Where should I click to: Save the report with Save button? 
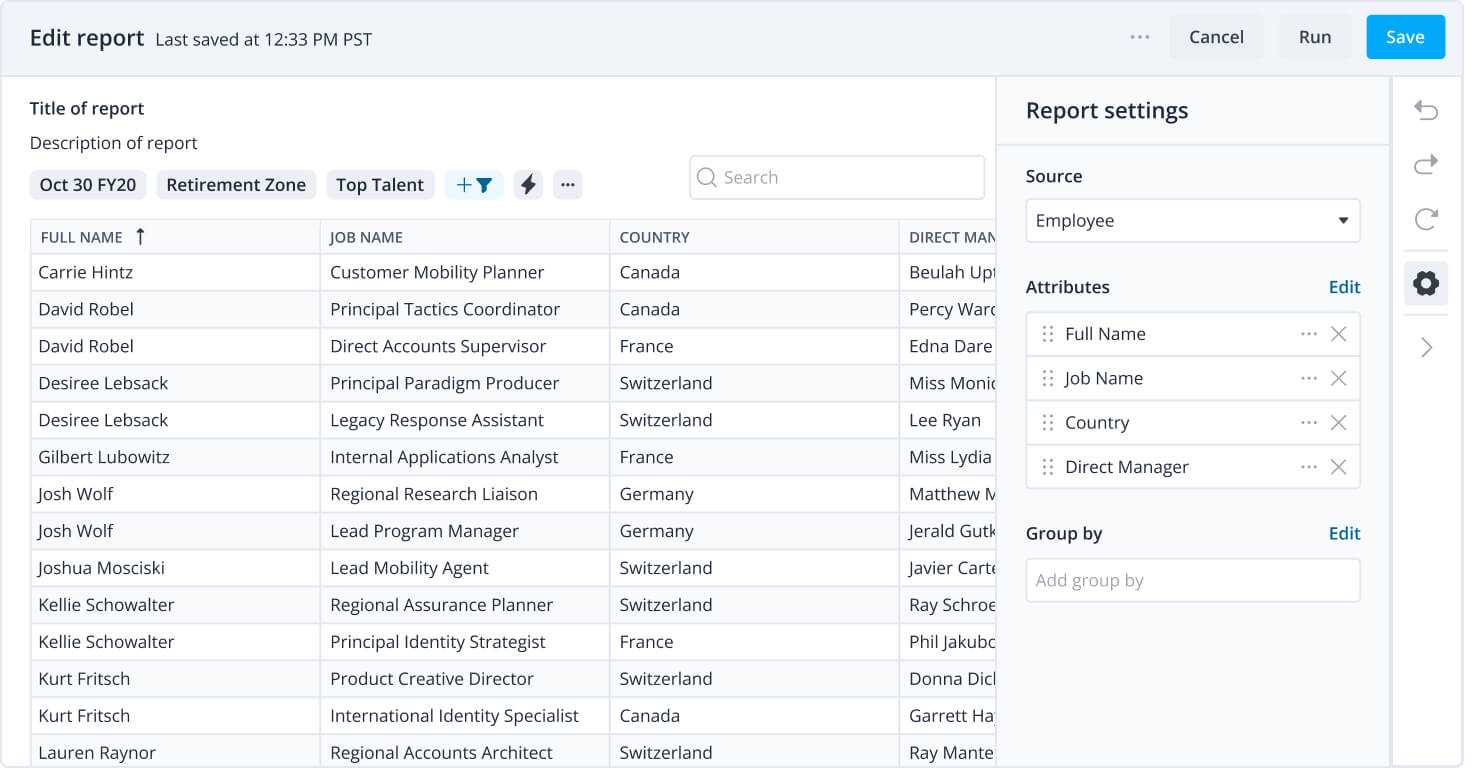point(1405,37)
